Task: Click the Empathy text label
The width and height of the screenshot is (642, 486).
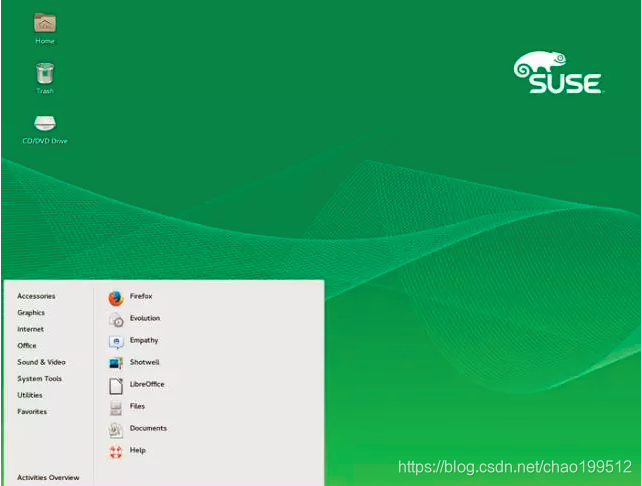Action: click(144, 340)
